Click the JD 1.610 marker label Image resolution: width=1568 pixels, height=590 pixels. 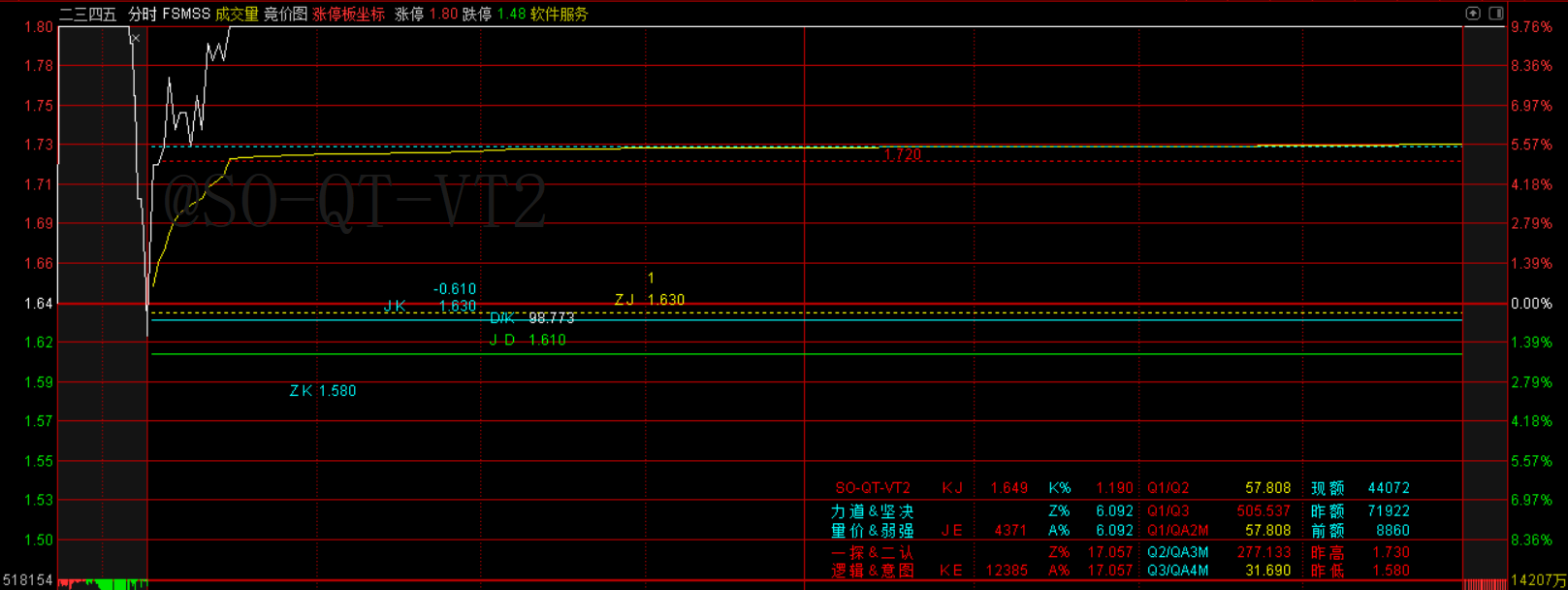[x=528, y=340]
